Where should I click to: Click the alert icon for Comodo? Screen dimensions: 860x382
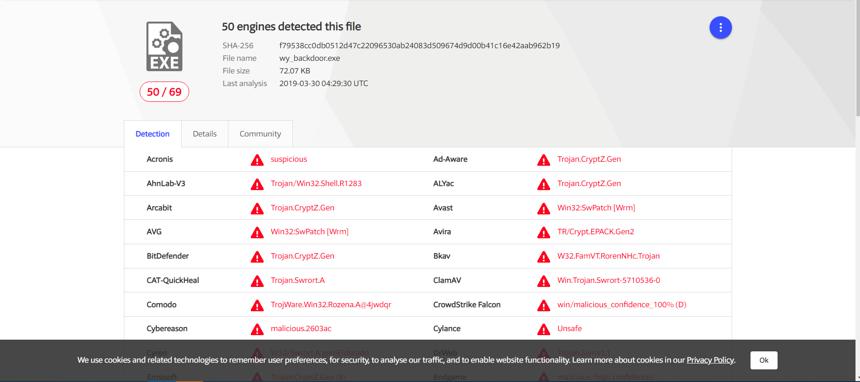[x=257, y=305]
